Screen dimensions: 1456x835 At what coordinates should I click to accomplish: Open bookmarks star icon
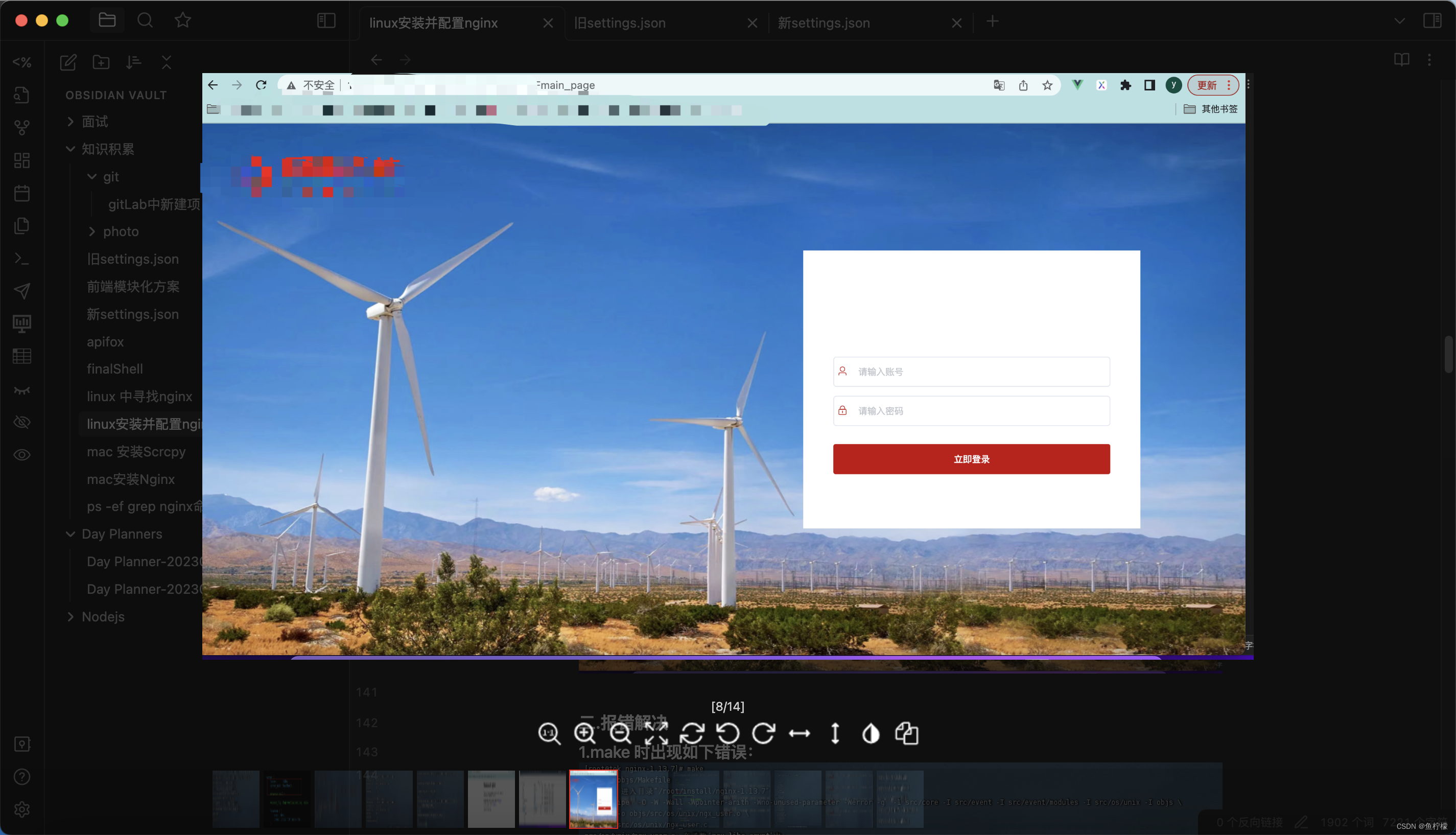tap(183, 20)
